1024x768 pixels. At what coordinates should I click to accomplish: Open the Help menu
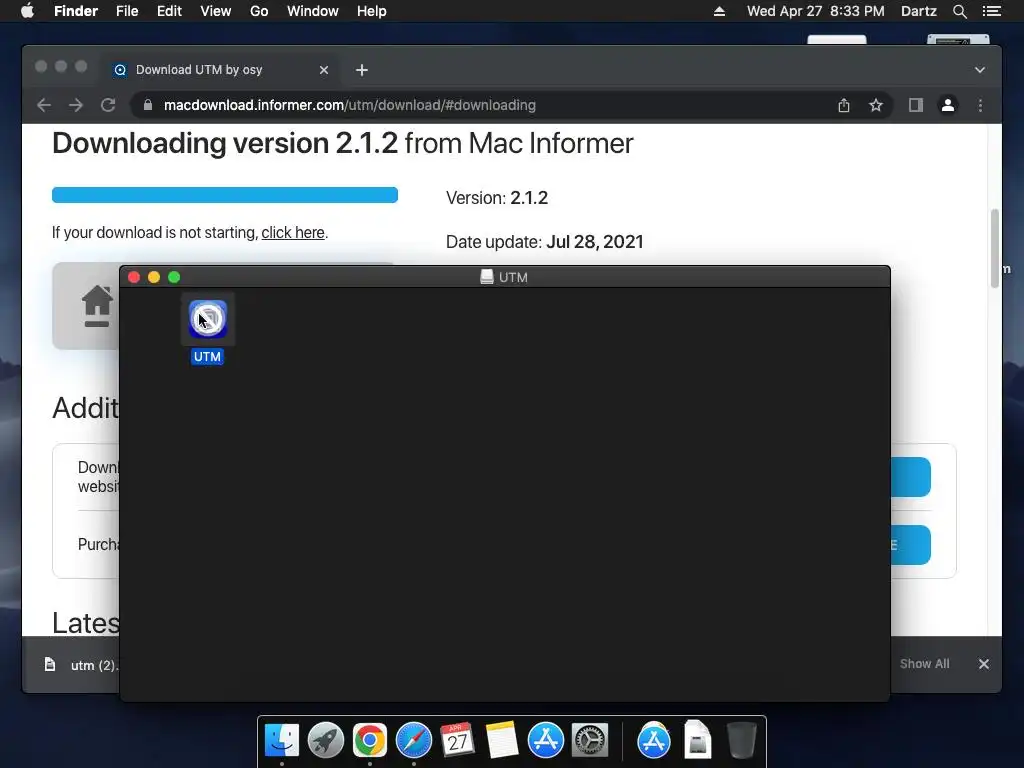coord(372,11)
